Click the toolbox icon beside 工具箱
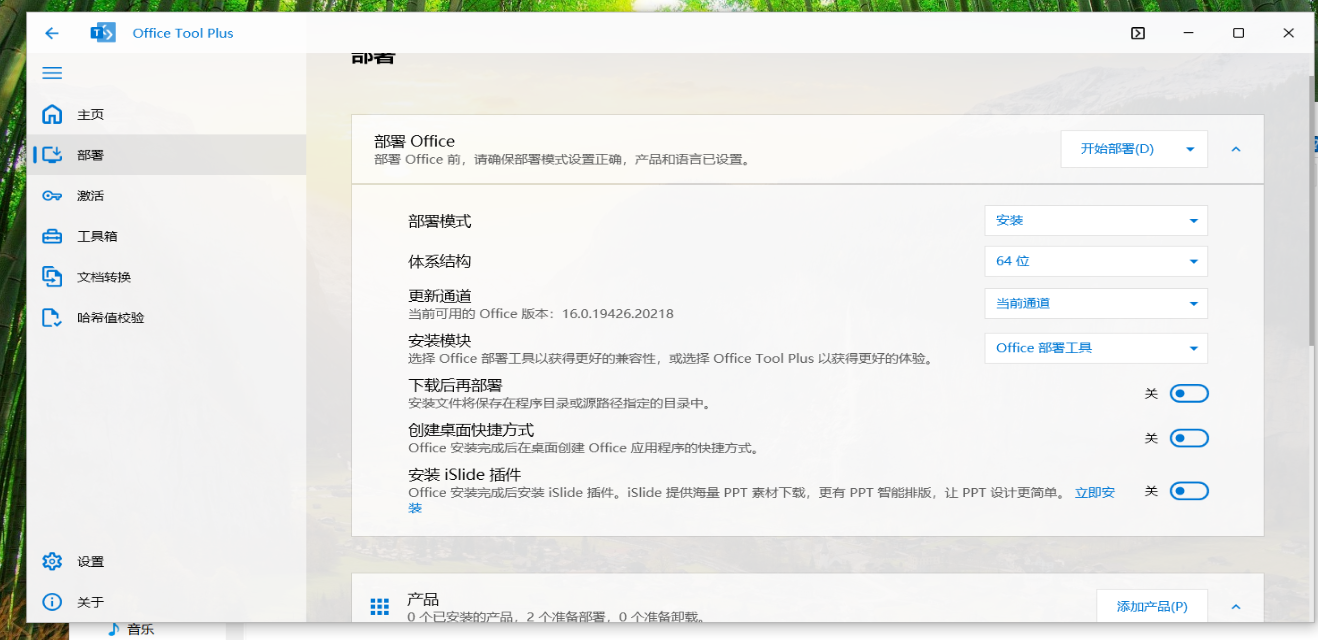The image size is (1318, 640). (52, 237)
